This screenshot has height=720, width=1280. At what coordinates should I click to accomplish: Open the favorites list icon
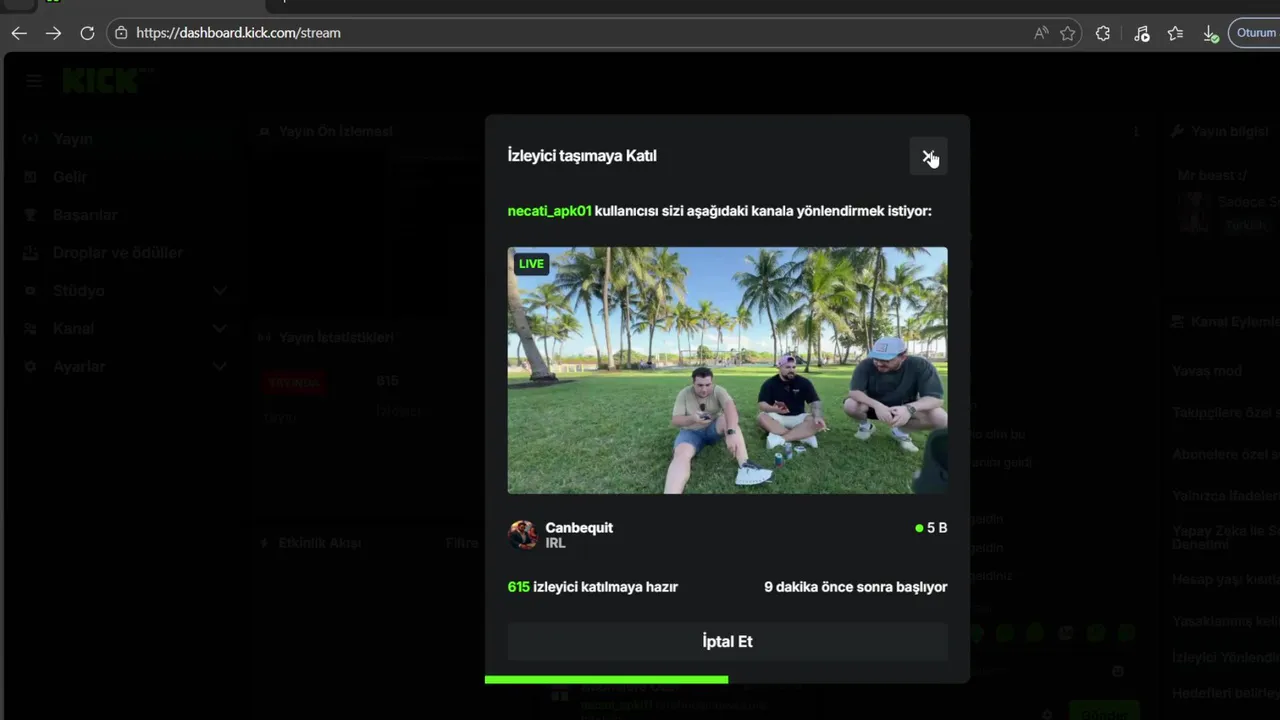(1176, 33)
